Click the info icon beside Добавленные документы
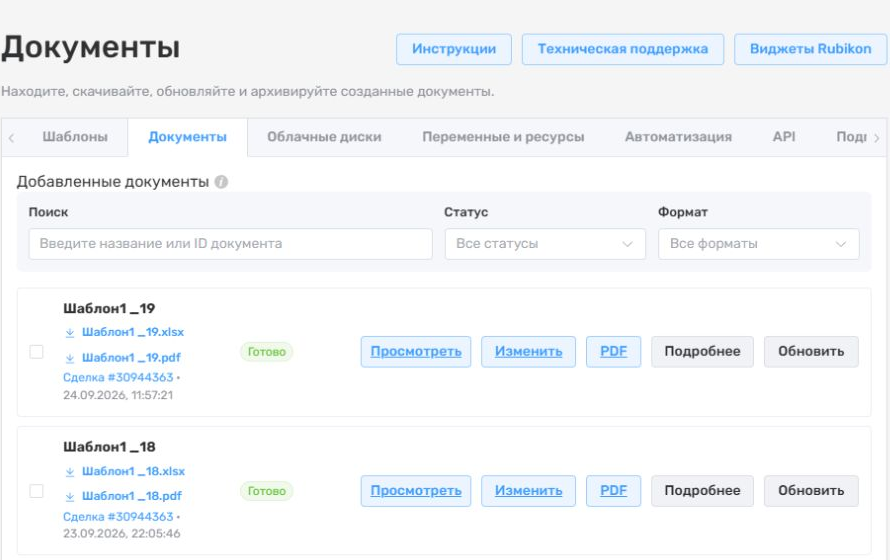This screenshot has height=560, width=890. (x=221, y=182)
